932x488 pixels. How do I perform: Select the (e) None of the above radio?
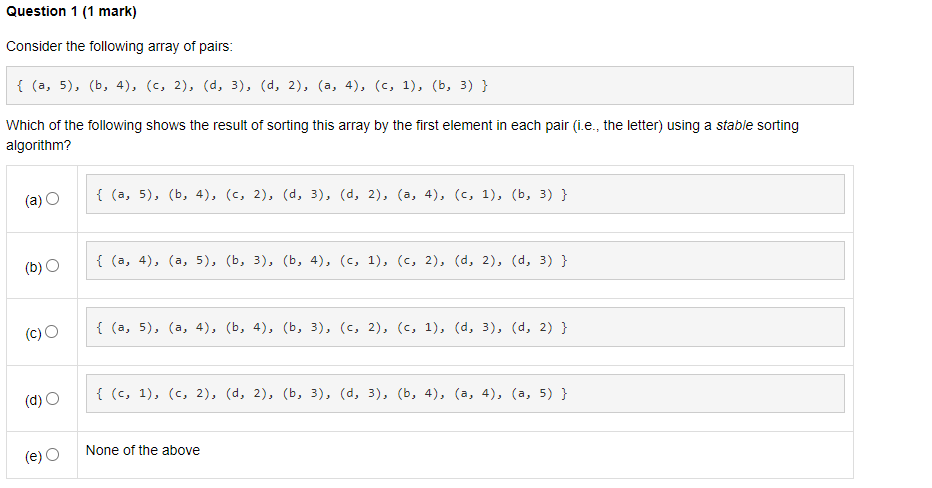[52, 455]
